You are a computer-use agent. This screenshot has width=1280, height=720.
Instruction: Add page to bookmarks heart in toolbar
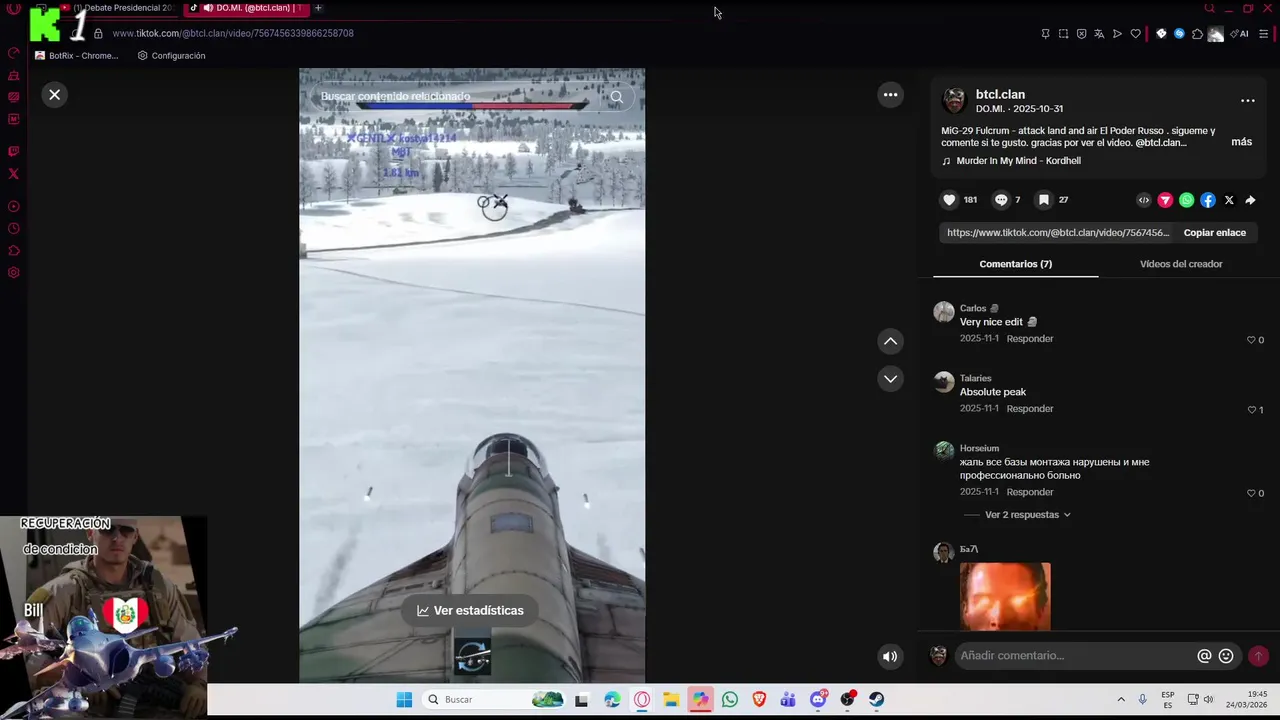1135,34
